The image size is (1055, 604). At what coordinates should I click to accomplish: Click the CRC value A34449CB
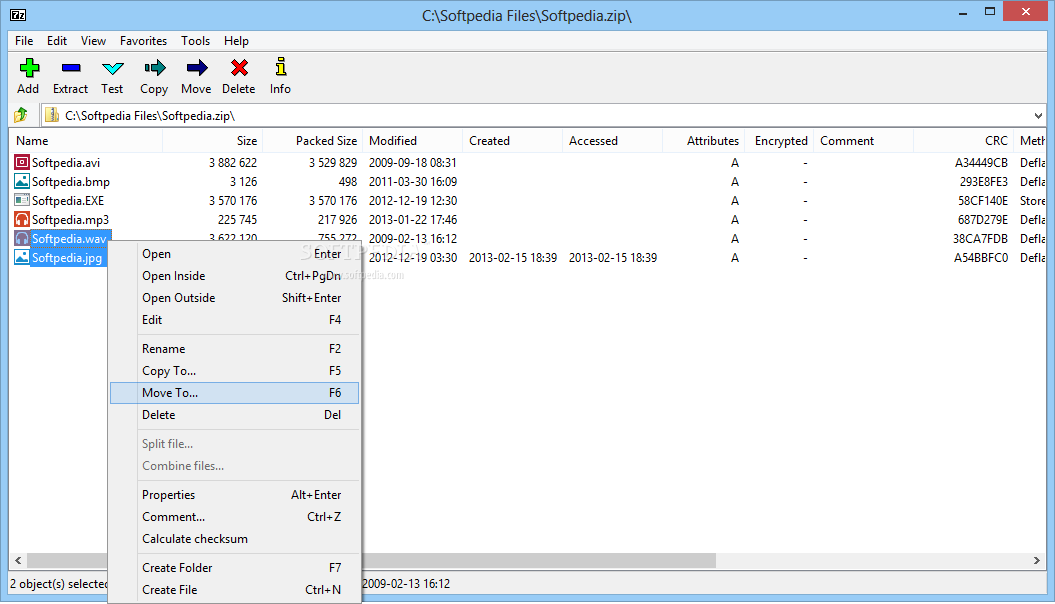981,162
